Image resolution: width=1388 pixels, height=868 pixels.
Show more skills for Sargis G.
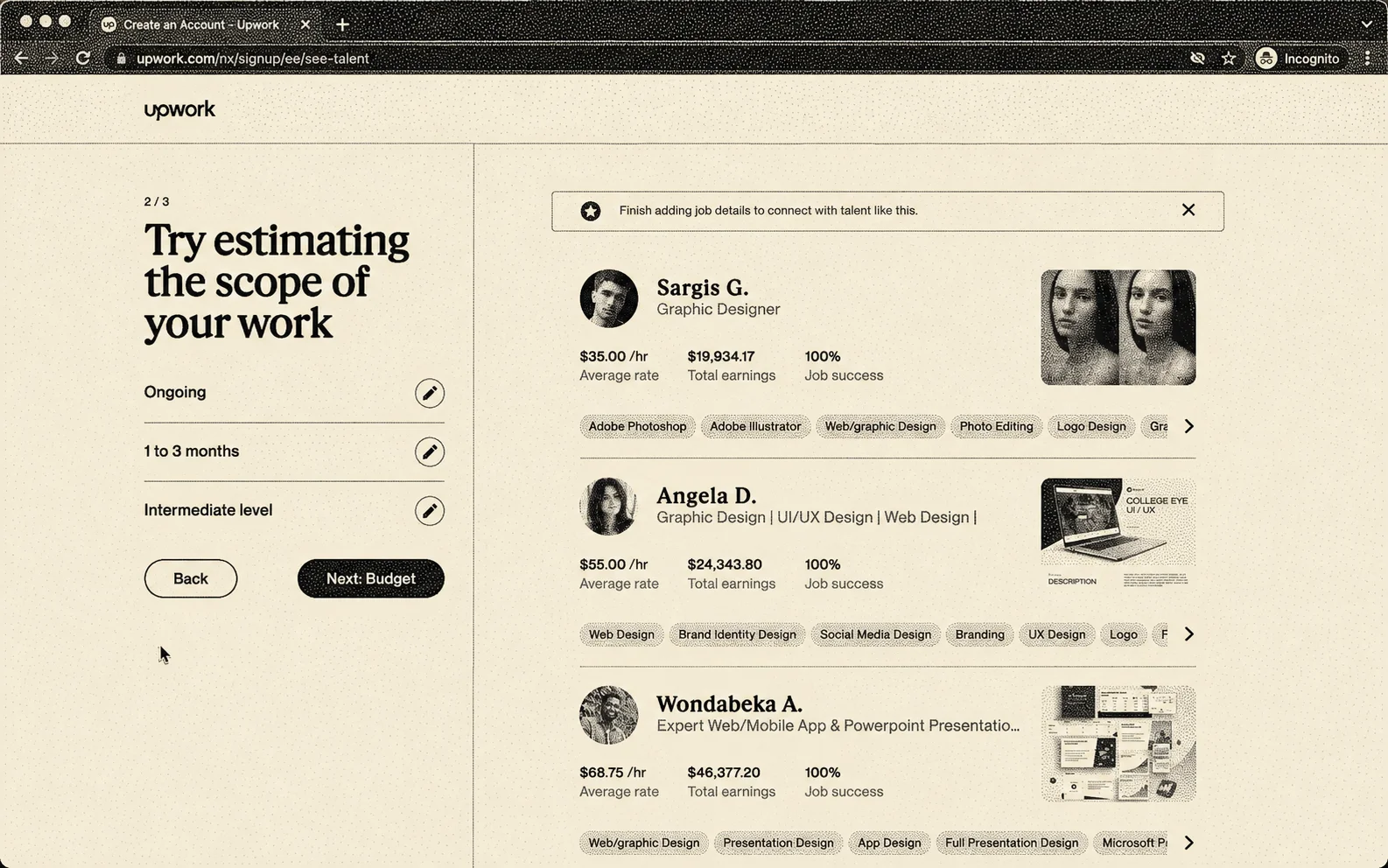click(1188, 426)
